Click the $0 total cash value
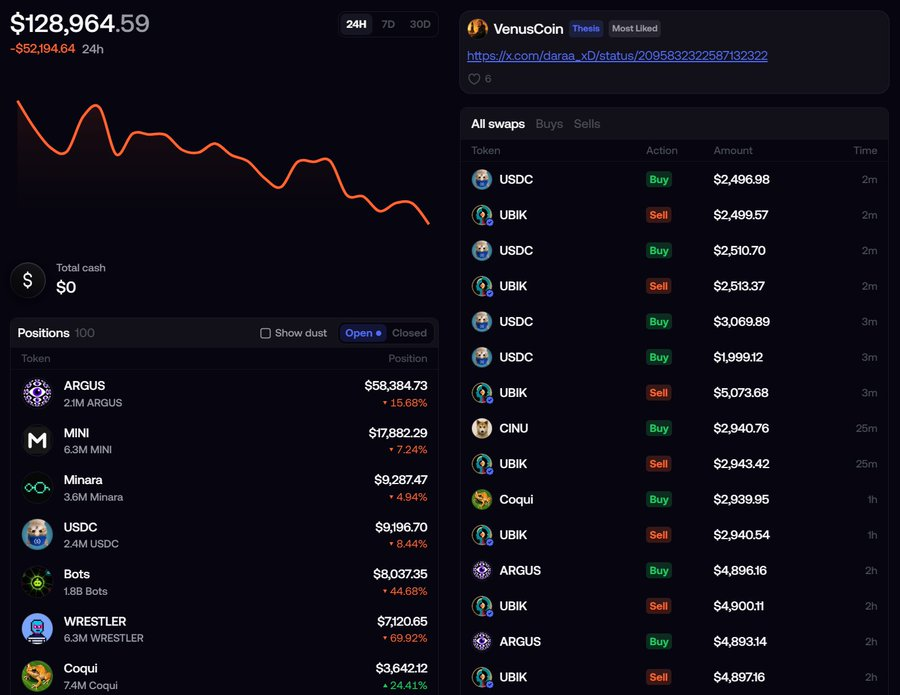Screen dimensions: 900x695 [66, 287]
